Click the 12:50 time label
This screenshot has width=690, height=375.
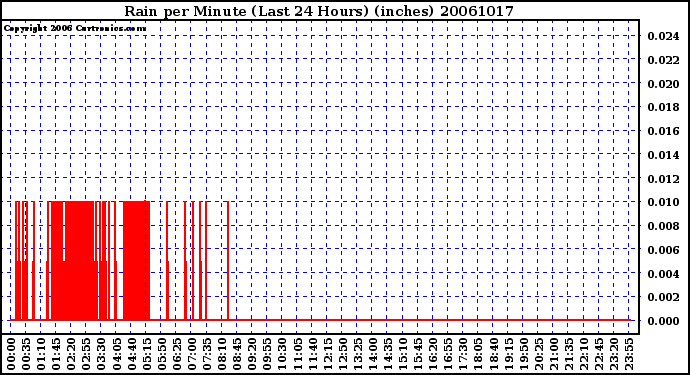click(x=342, y=354)
